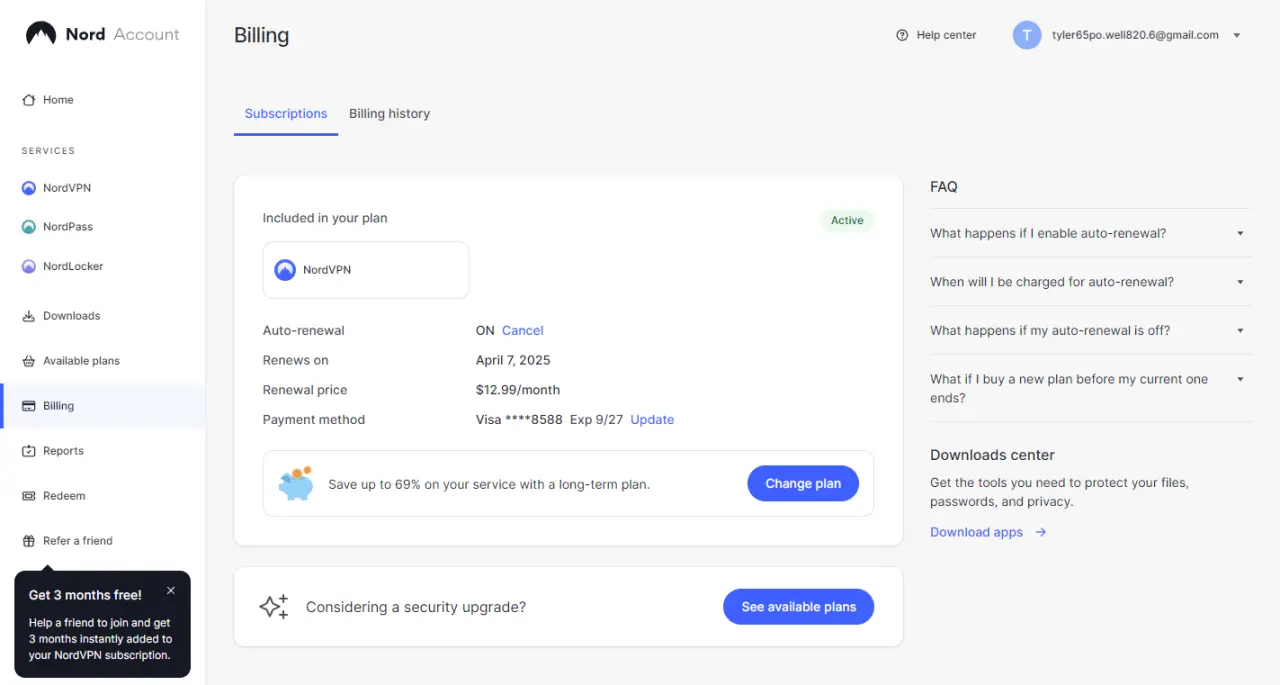The height and width of the screenshot is (685, 1280).
Task: Click the Visa ****8588 card text
Action: tap(519, 420)
